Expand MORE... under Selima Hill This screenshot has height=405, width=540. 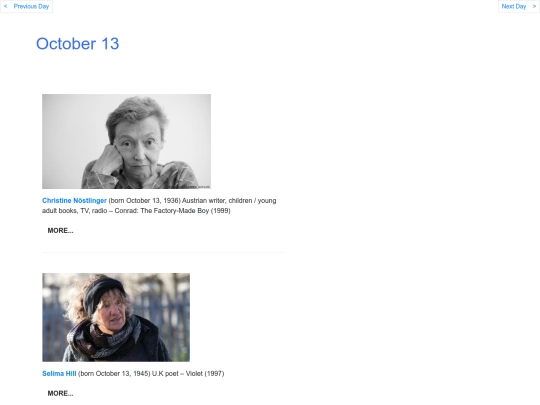pyautogui.click(x=60, y=393)
